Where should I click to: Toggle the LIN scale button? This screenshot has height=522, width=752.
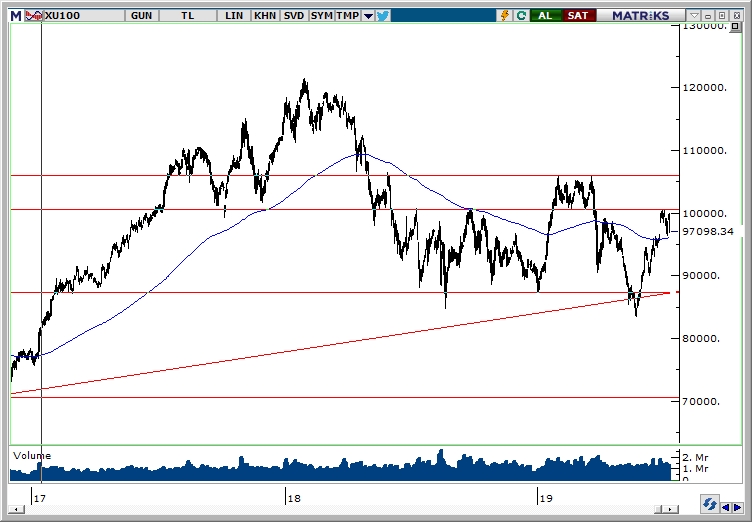(x=234, y=16)
